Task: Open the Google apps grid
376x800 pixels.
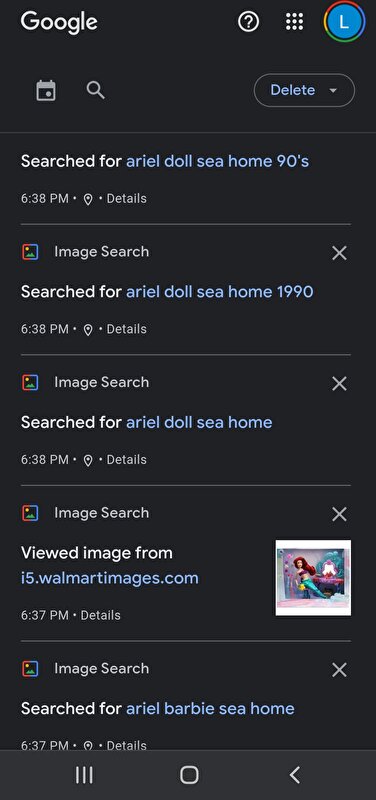Action: (294, 22)
